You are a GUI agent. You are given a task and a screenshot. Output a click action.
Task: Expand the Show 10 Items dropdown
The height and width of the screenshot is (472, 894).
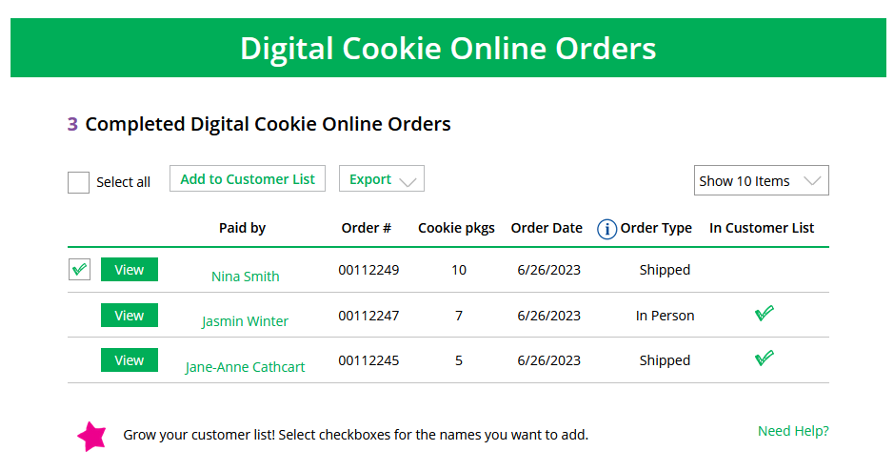pos(761,181)
